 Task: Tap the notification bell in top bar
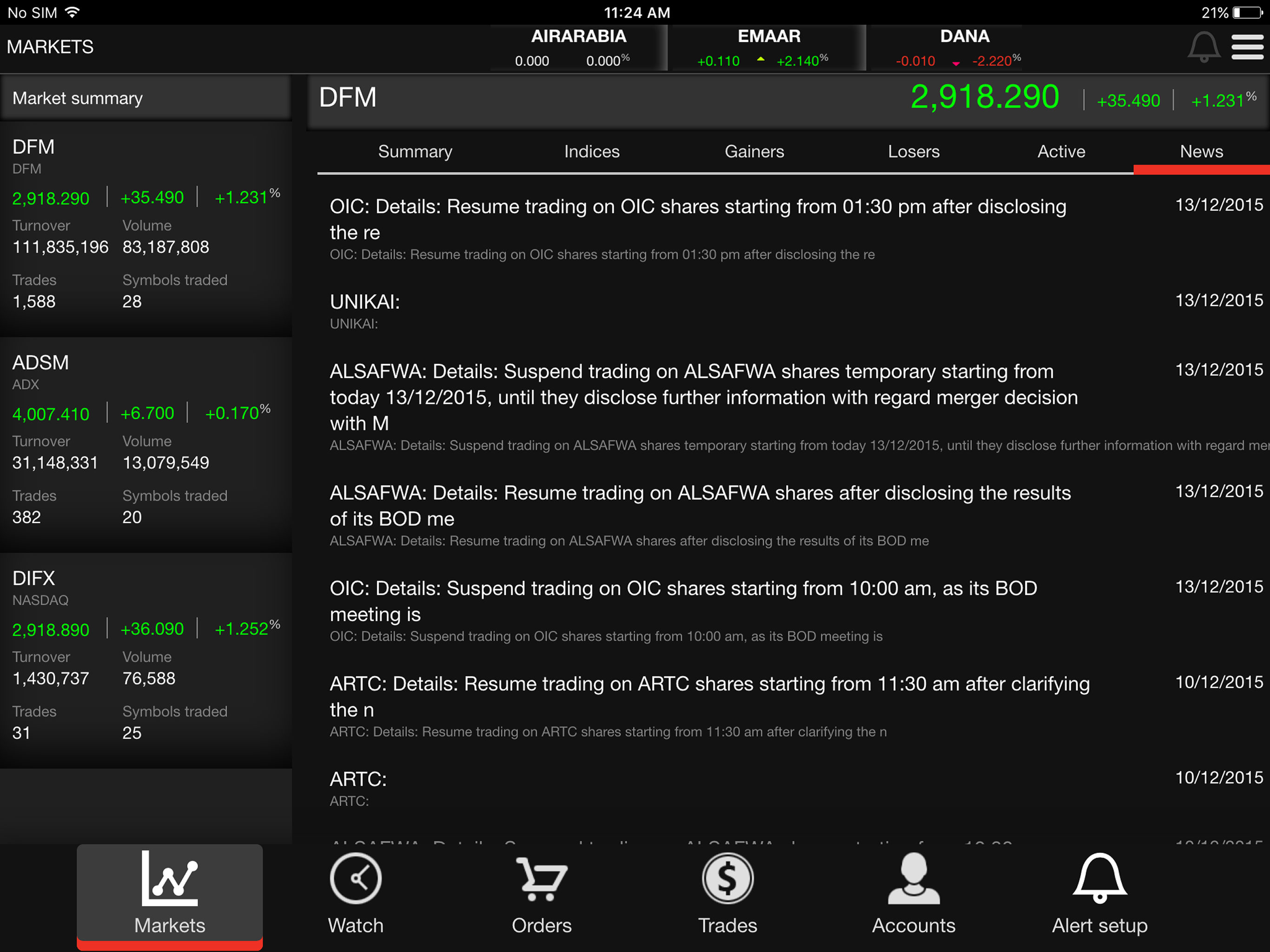1204,47
